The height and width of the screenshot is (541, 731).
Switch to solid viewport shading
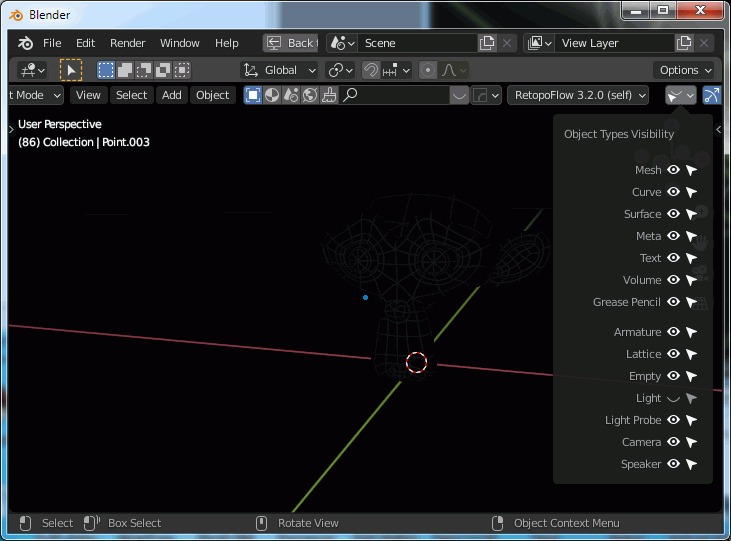tap(272, 95)
